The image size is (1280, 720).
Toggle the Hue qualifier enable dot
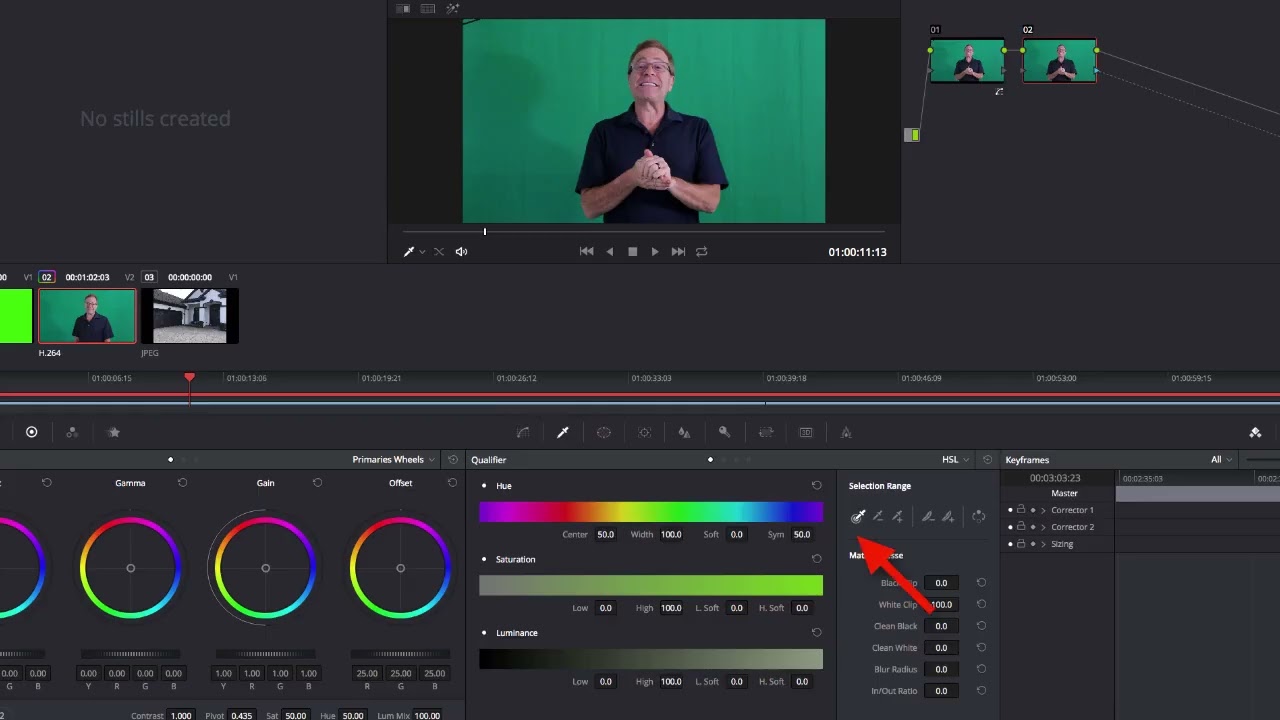click(x=484, y=486)
